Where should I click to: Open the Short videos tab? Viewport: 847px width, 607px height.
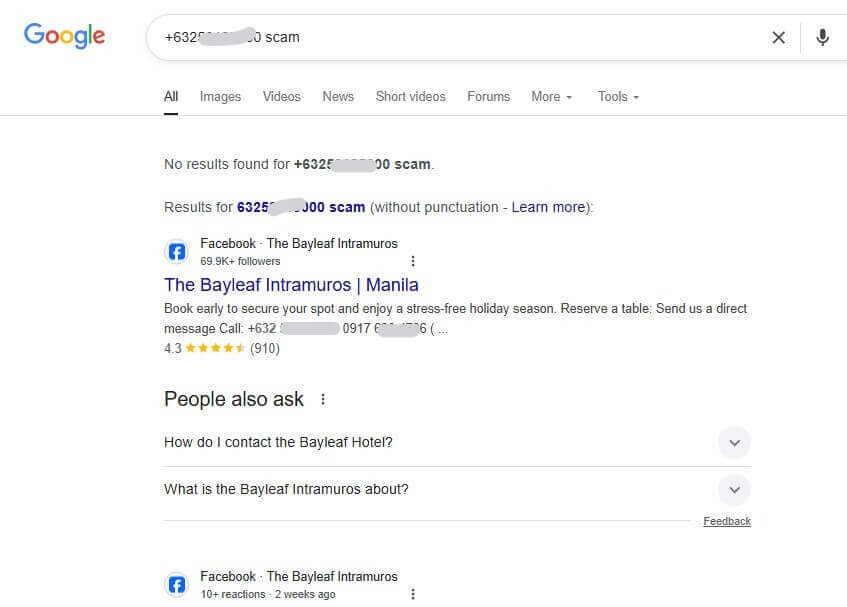pos(410,97)
